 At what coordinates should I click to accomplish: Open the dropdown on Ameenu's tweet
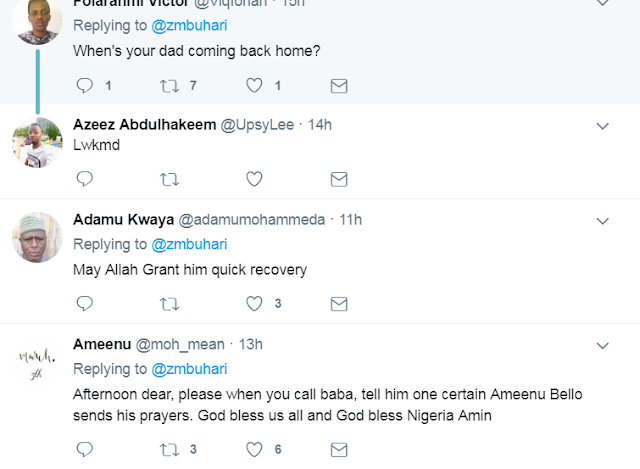click(602, 345)
